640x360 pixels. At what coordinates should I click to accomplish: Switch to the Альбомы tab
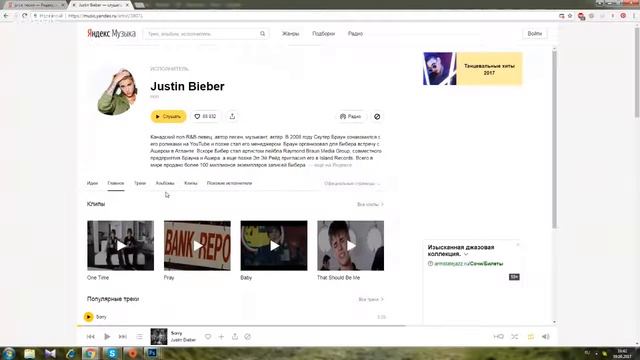click(x=165, y=183)
